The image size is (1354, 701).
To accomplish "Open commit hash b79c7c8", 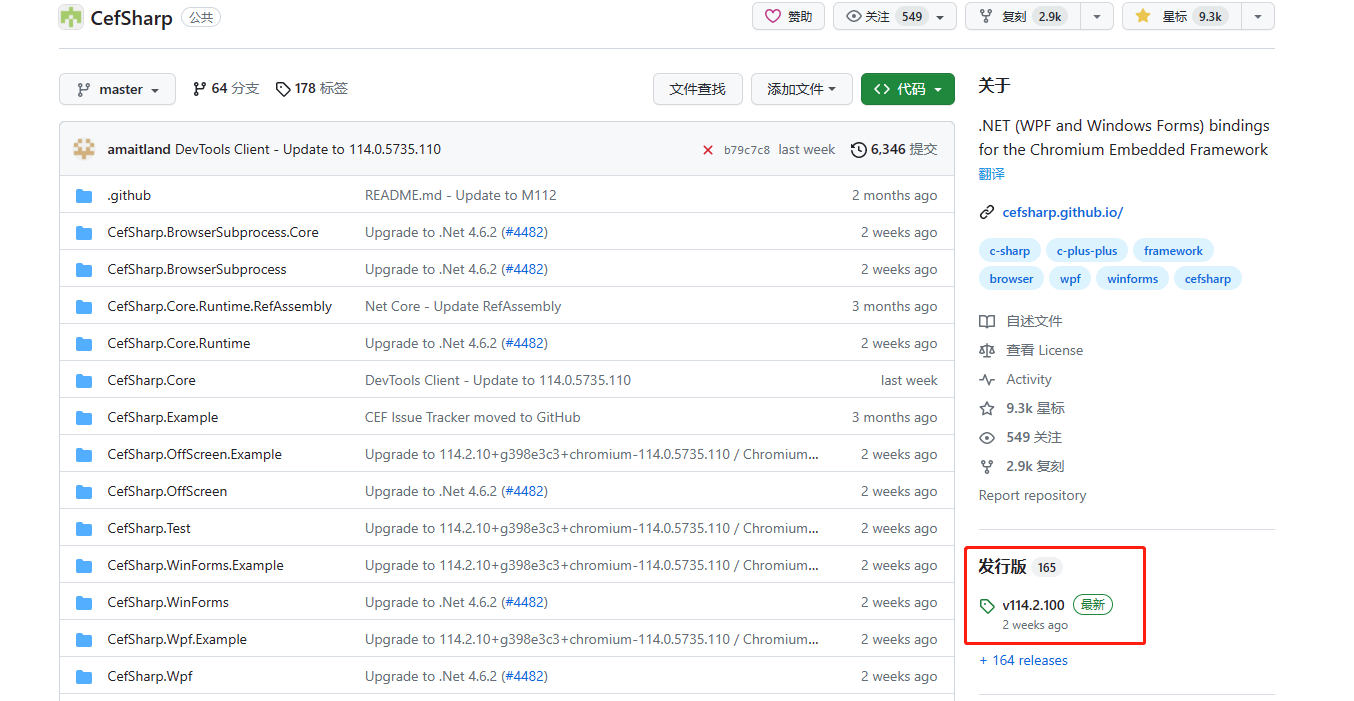I will click(x=747, y=150).
